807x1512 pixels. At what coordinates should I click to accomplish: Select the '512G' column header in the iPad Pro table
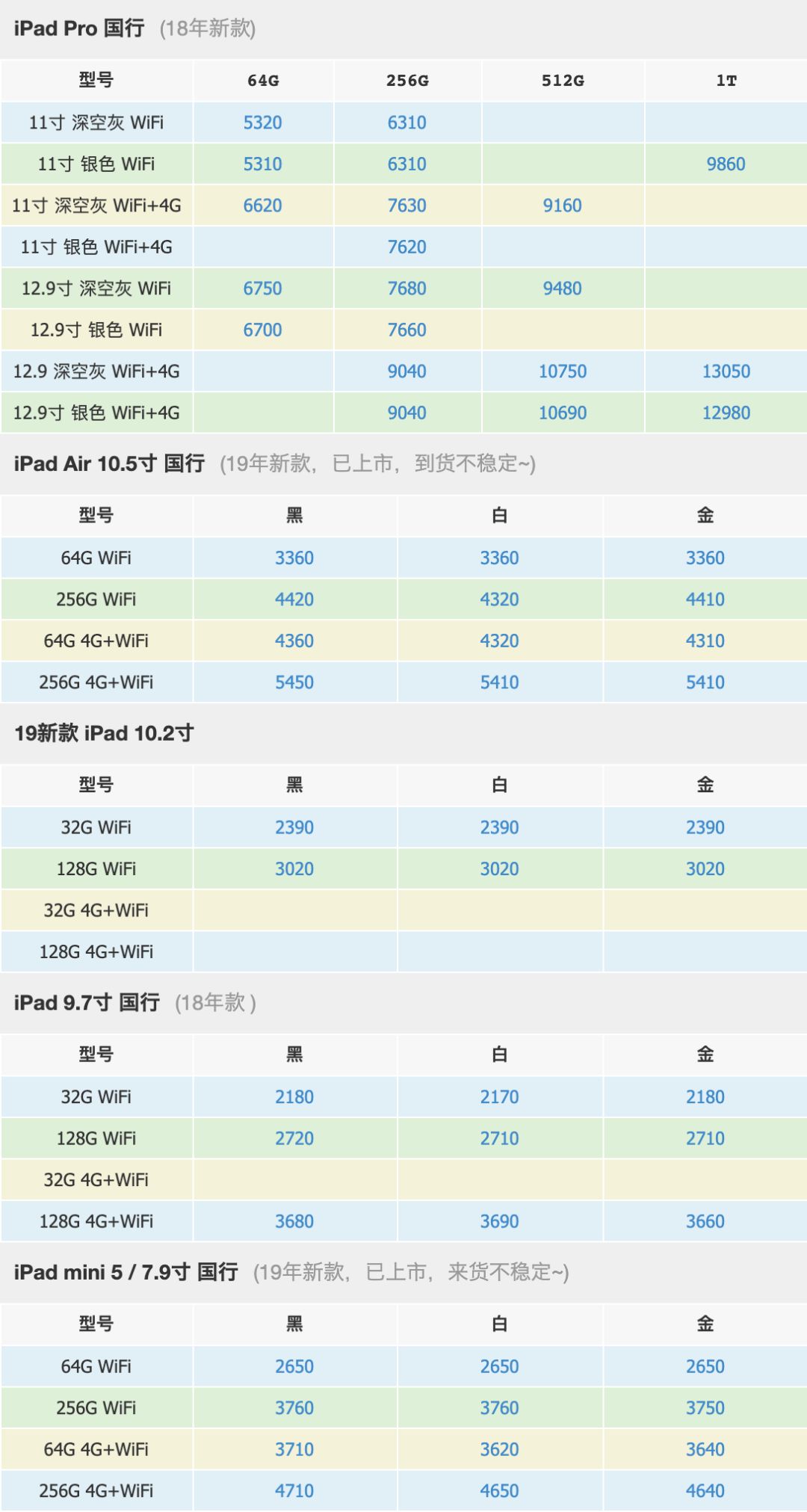(x=563, y=81)
